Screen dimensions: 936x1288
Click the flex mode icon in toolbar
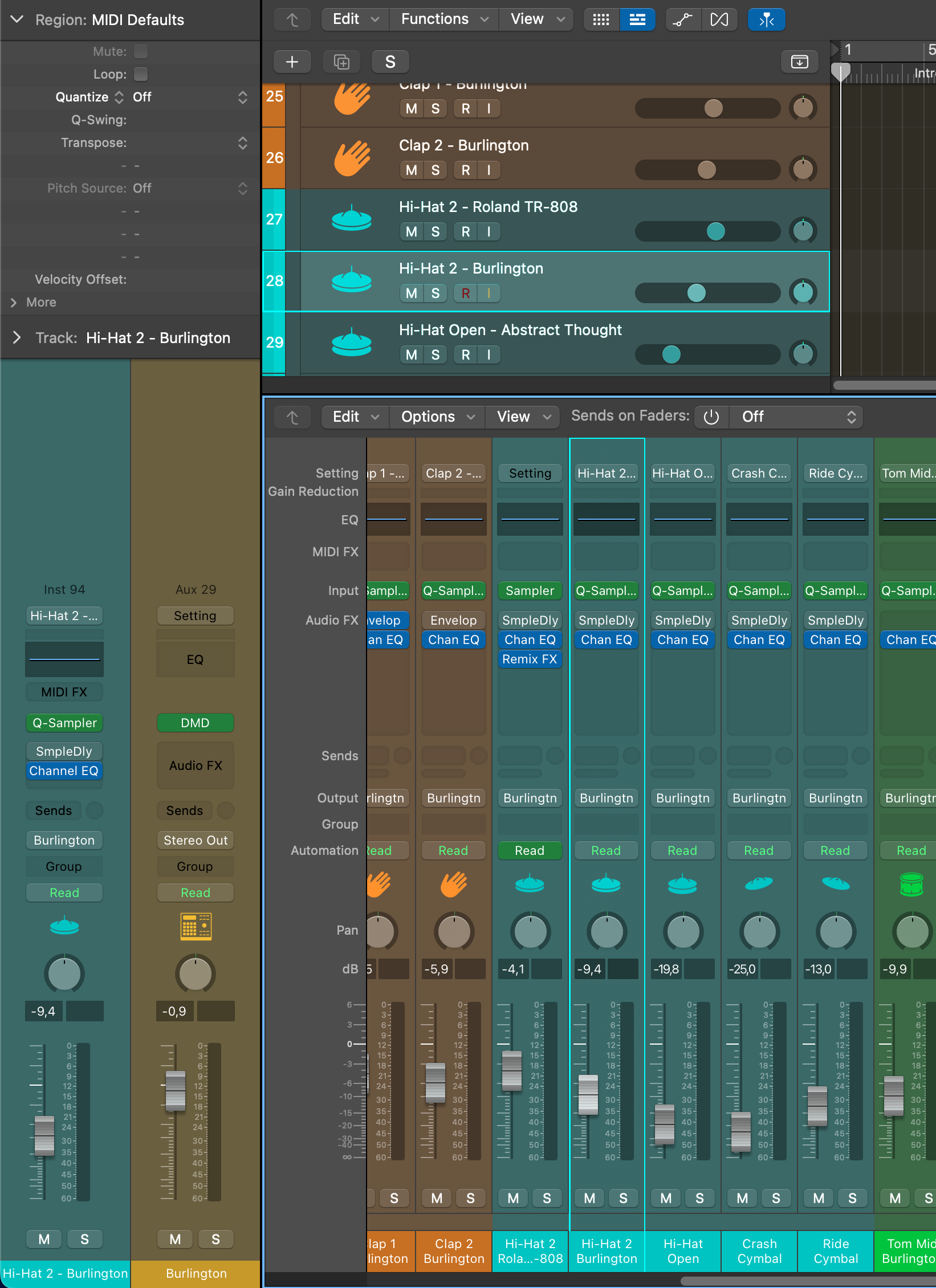[719, 19]
